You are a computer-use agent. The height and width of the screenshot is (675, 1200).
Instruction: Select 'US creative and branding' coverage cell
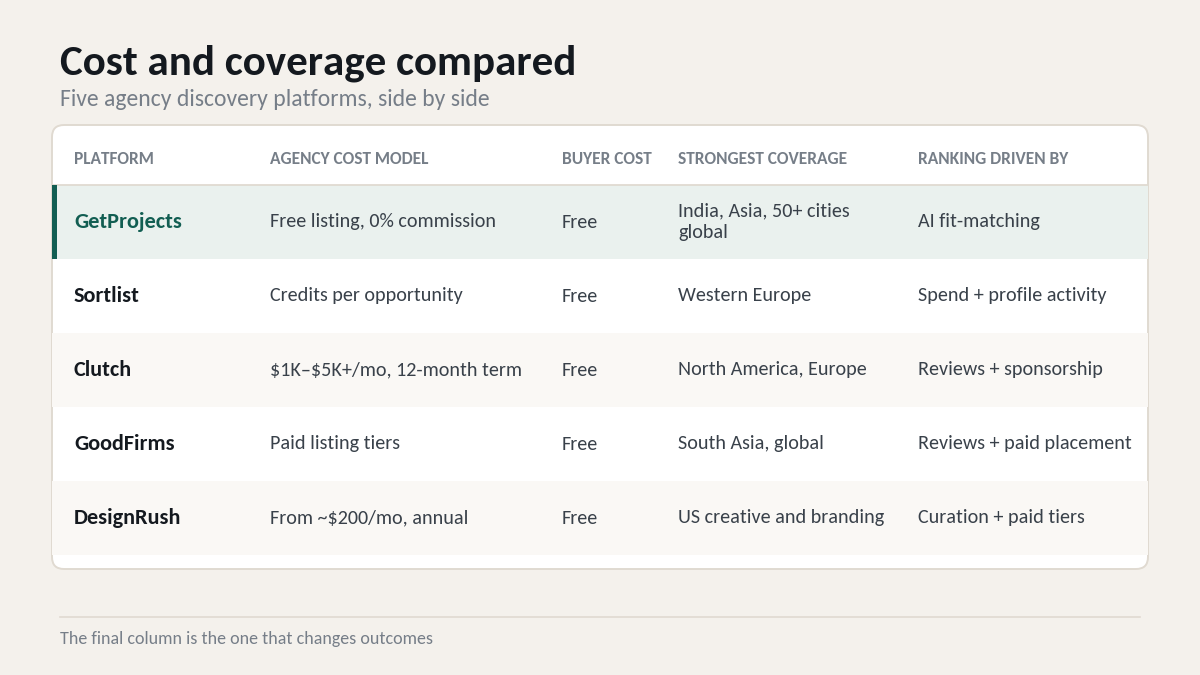point(781,517)
